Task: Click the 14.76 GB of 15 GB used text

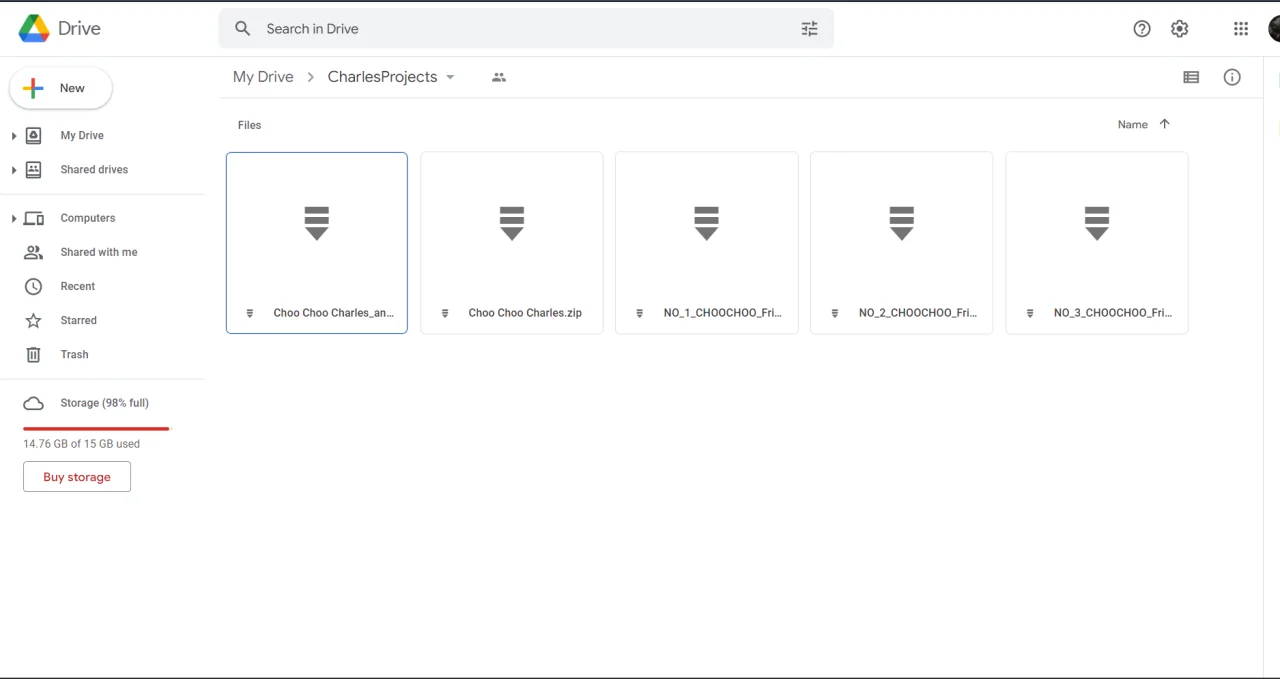Action: [82, 444]
